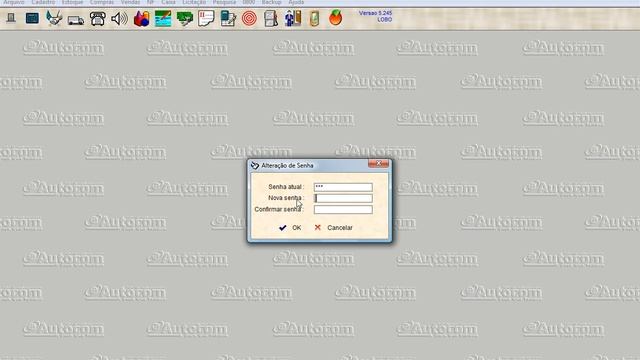Click the orange fruit toolbar icon
Image resolution: width=640 pixels, height=360 pixels.
336,18
